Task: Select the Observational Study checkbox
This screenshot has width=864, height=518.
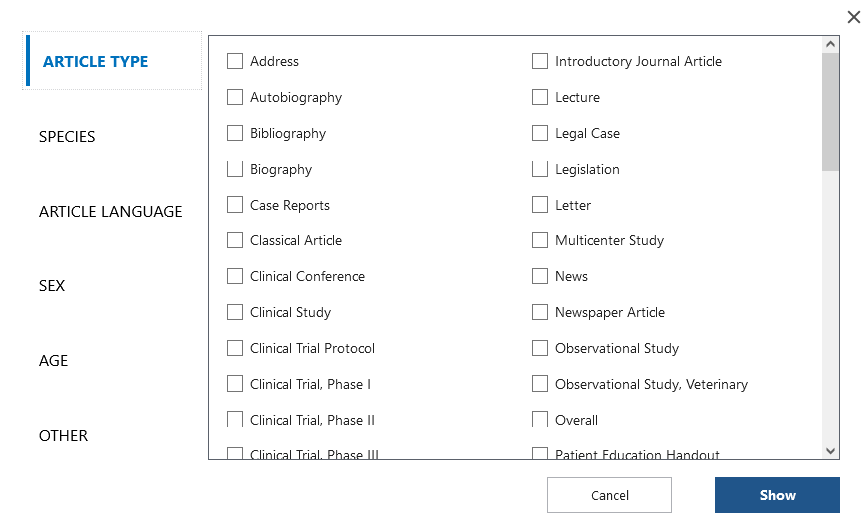Action: click(540, 348)
